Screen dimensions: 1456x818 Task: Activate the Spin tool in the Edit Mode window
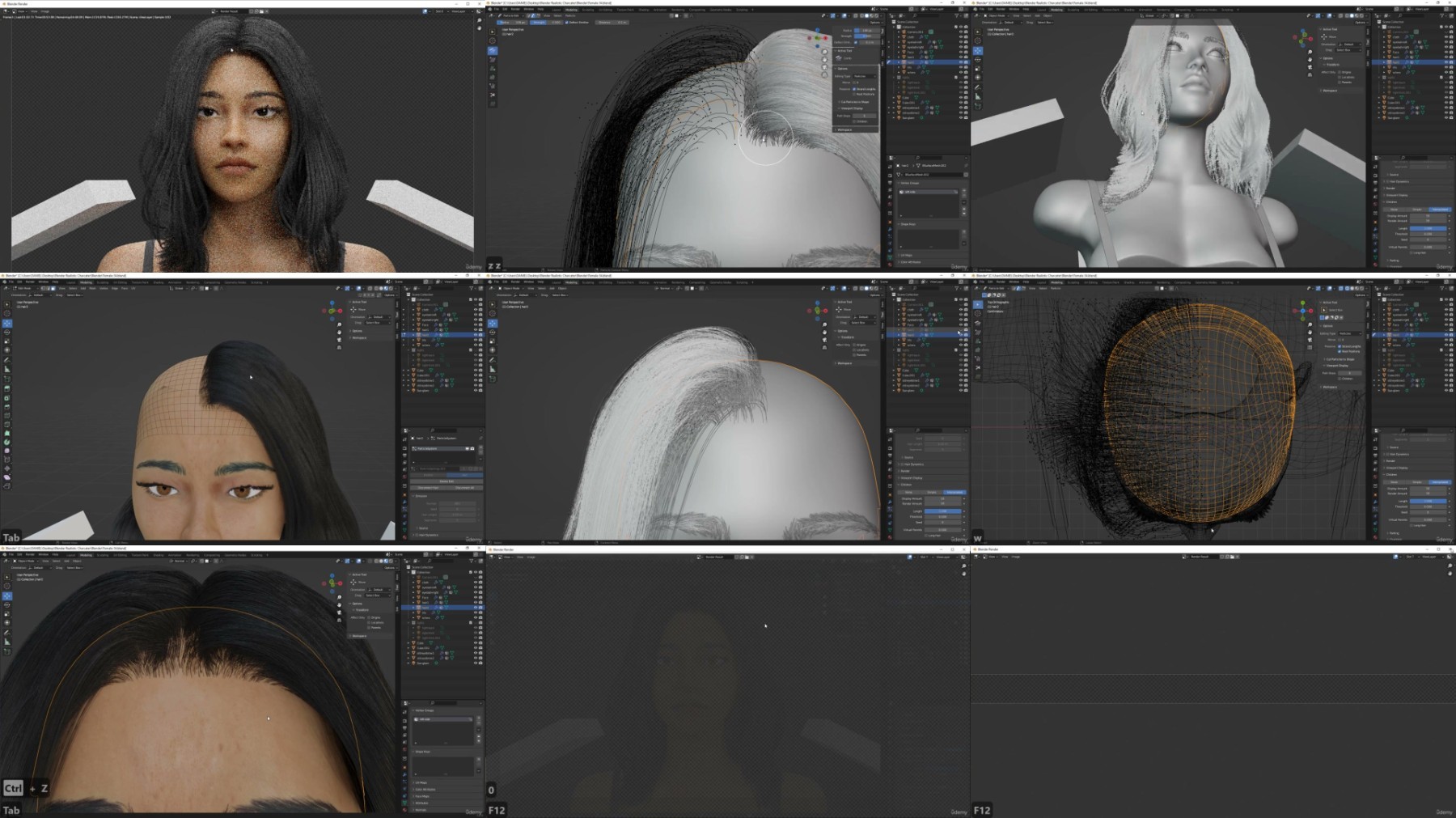[7, 443]
